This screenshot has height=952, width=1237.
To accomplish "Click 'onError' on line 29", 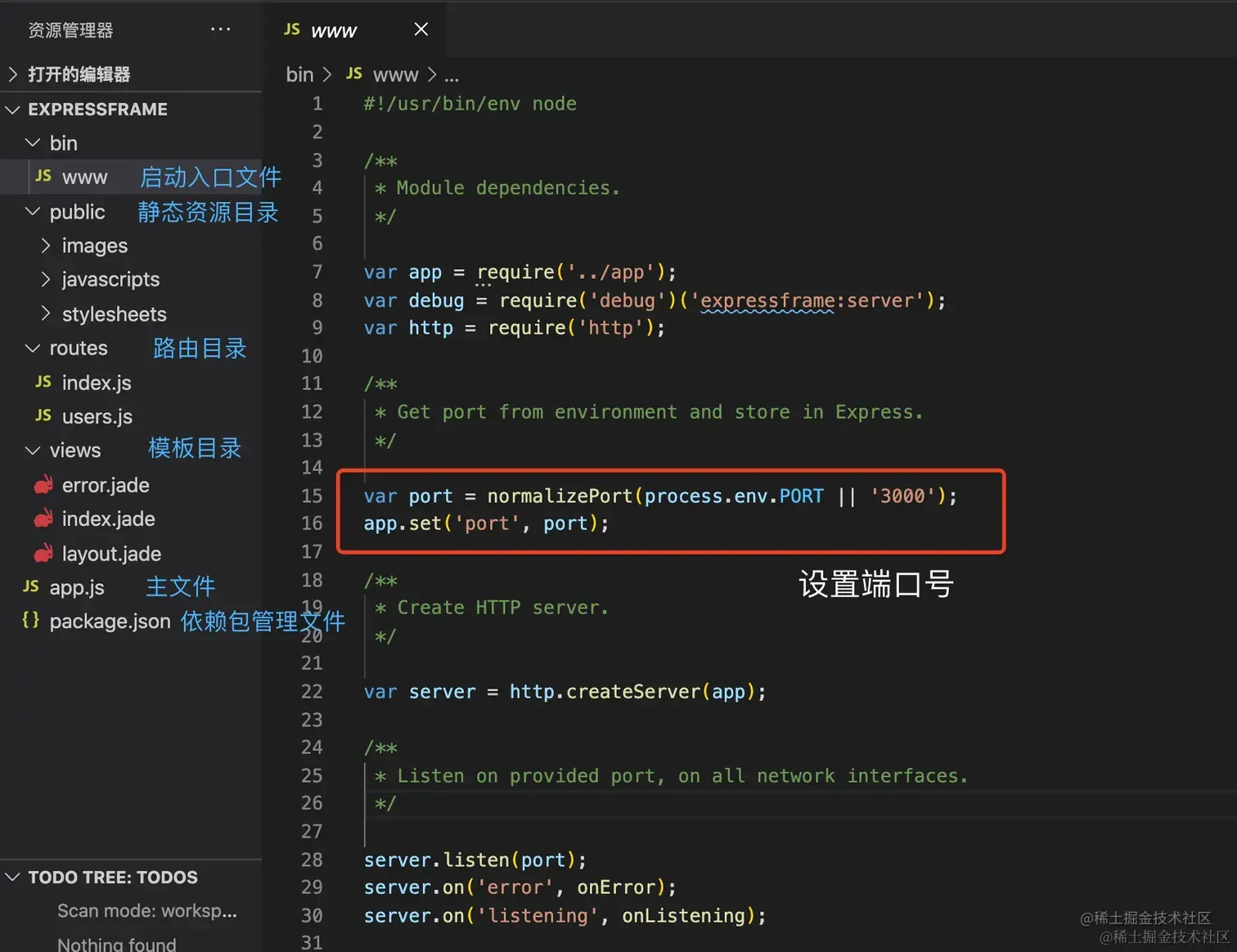I will click(616, 887).
